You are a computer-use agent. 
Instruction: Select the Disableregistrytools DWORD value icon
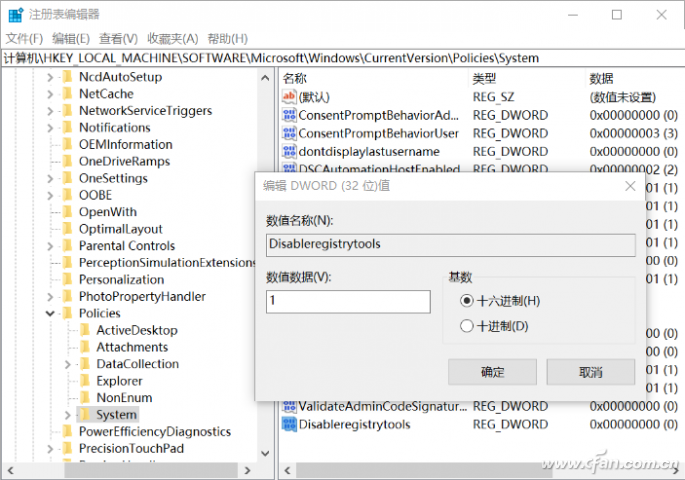(x=290, y=424)
